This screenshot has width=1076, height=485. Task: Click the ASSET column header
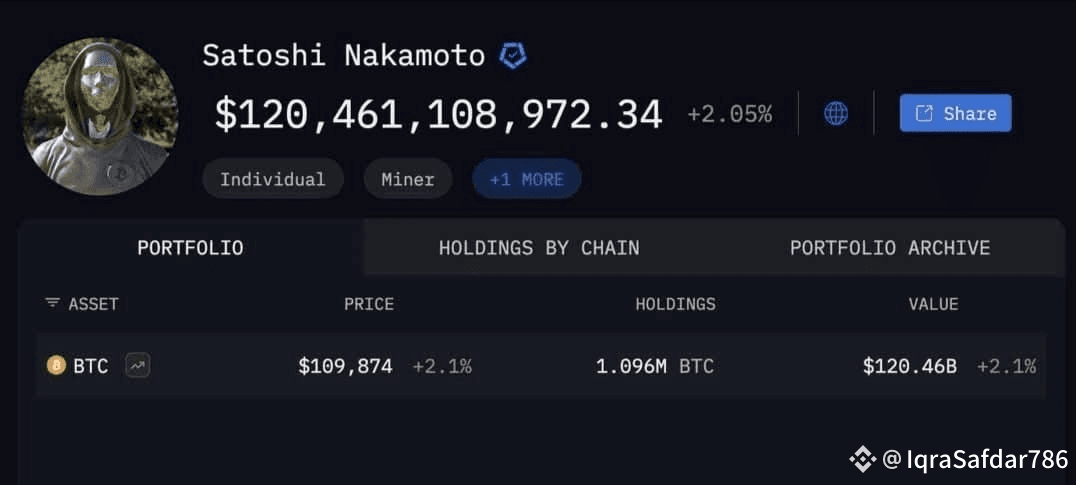click(93, 304)
